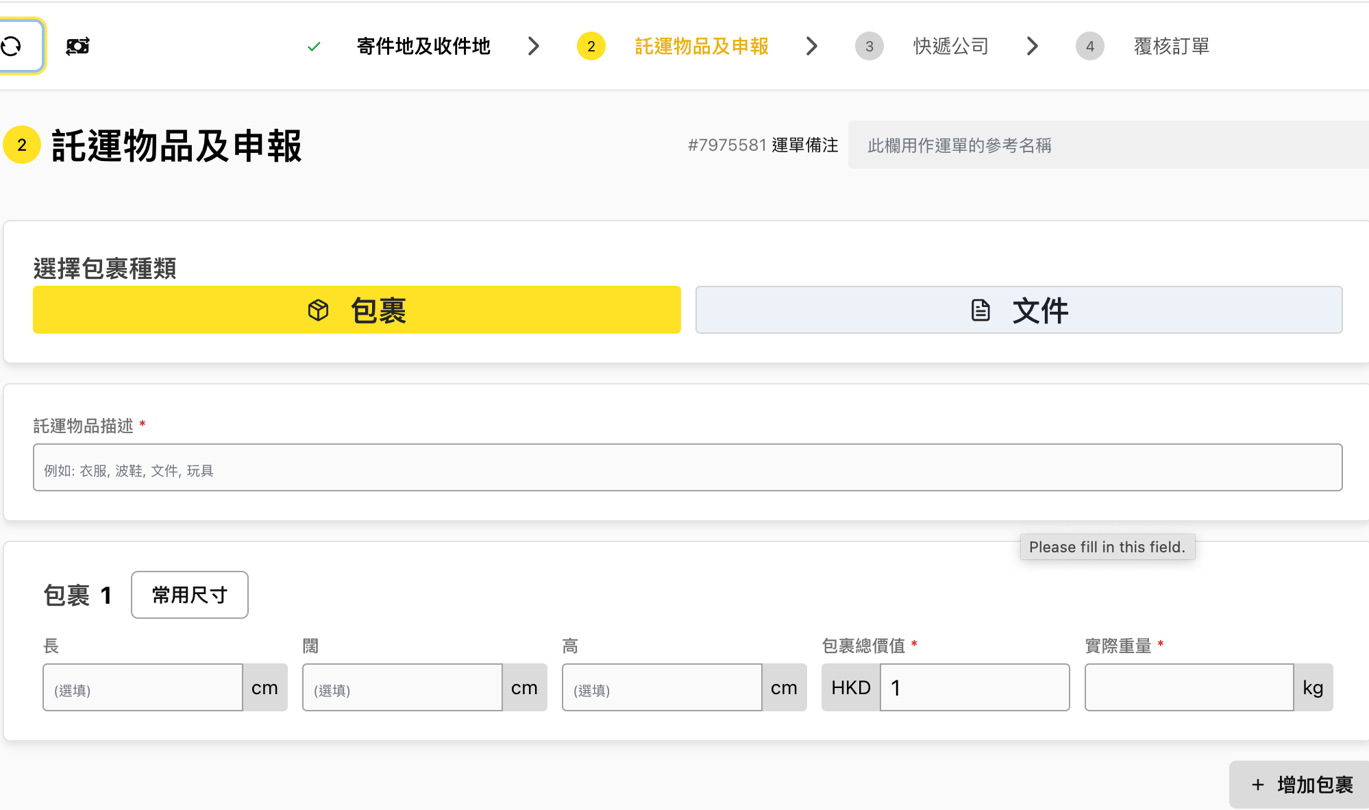This screenshot has height=810, width=1369.
Task: Click the green checkmark beside 寄件地及收件地
Action: pyautogui.click(x=314, y=46)
